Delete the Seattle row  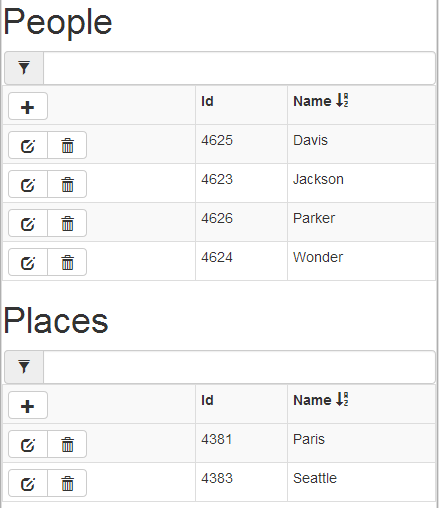point(67,483)
